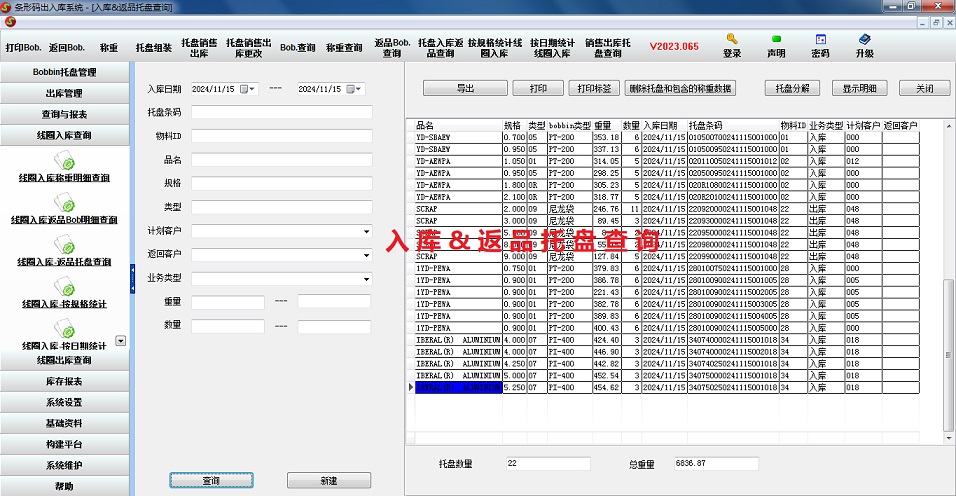Expand the 库存报表 sidebar section
Image resolution: width=956 pixels, height=496 pixels.
[x=64, y=381]
